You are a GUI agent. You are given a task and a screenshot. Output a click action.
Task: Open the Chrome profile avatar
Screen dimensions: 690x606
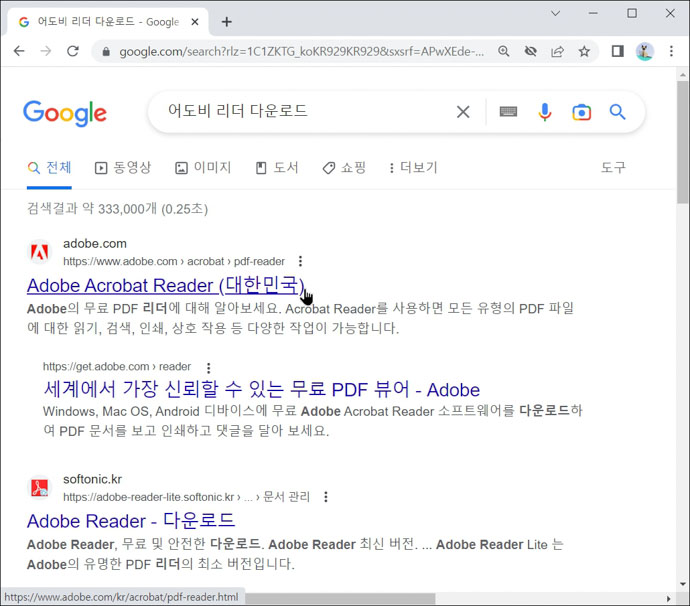(644, 51)
